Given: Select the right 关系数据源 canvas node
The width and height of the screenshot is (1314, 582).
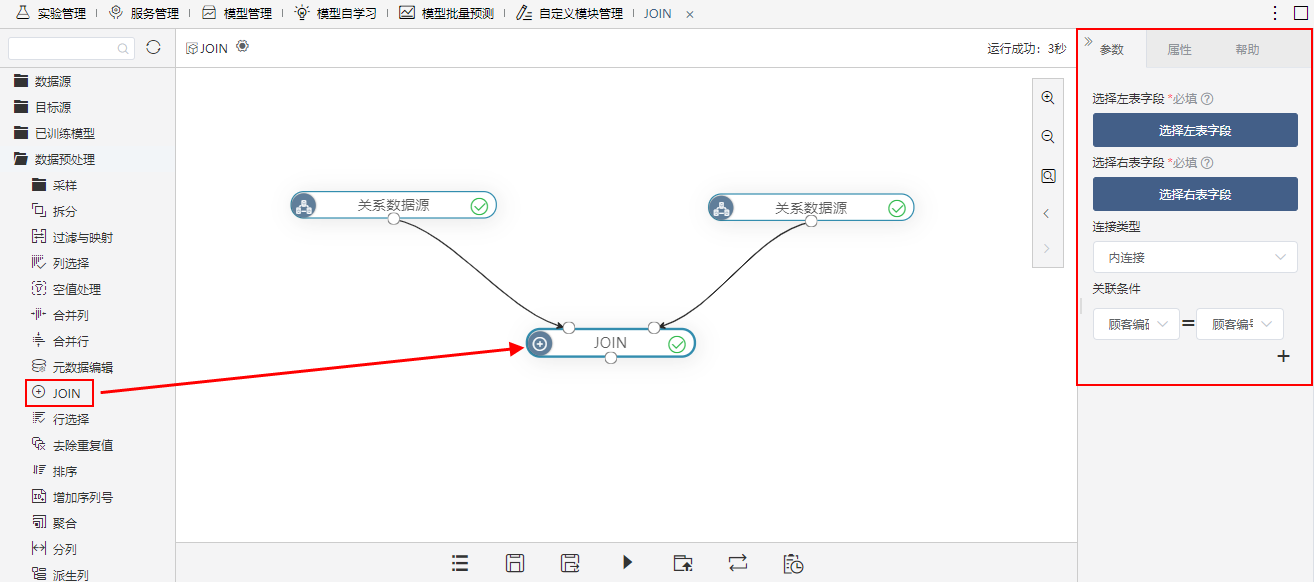Looking at the screenshot, I should tap(811, 208).
